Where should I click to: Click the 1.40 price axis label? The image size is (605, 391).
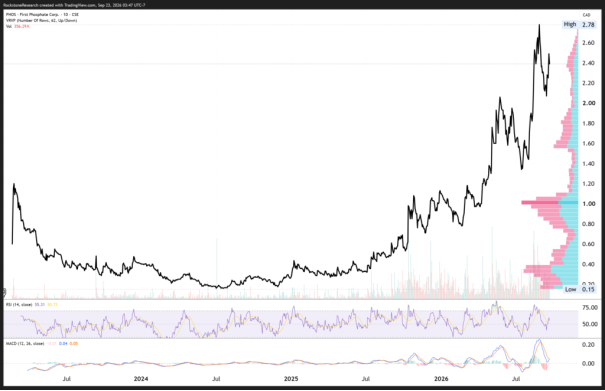click(x=588, y=164)
